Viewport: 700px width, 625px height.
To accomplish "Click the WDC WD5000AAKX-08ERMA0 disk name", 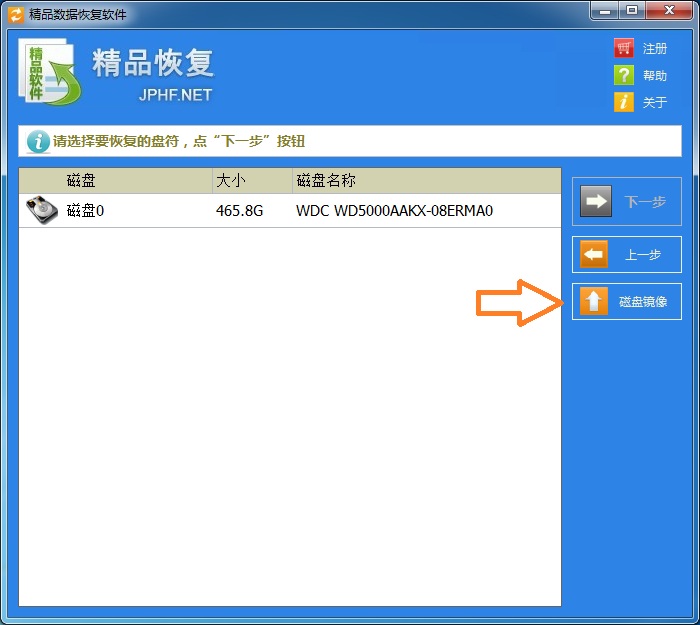I will tap(395, 210).
